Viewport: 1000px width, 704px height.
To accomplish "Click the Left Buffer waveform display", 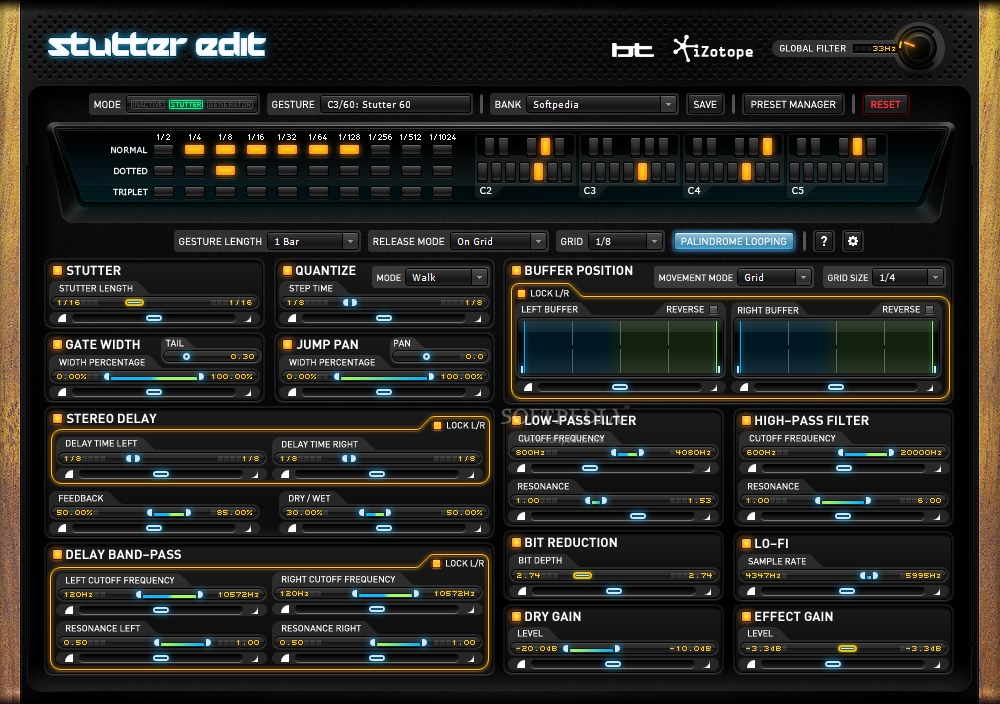I will [x=620, y=346].
